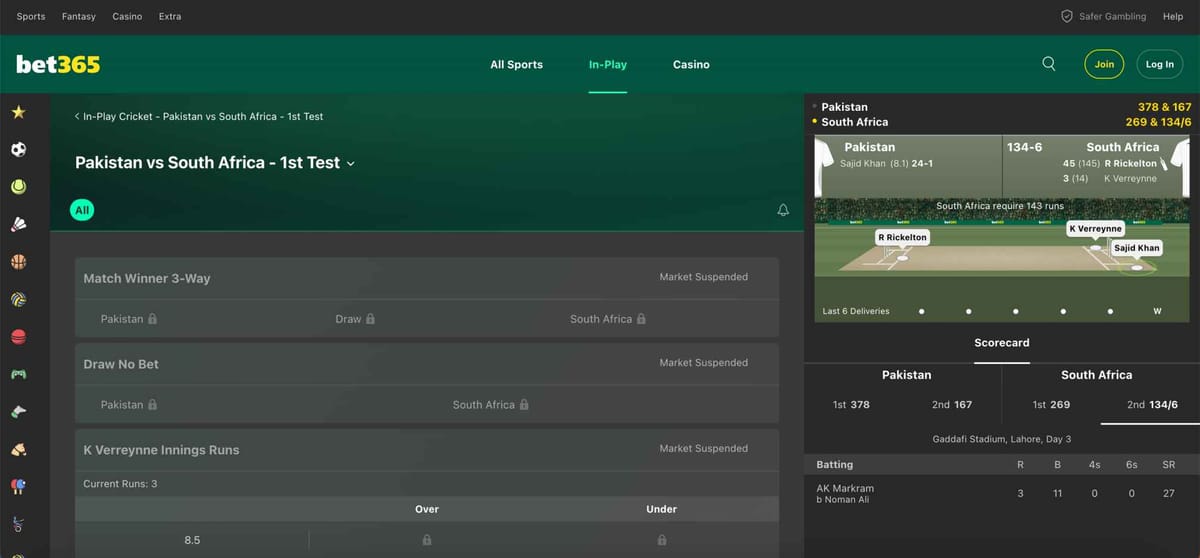Open the Casino tab in main navigation

coord(691,64)
